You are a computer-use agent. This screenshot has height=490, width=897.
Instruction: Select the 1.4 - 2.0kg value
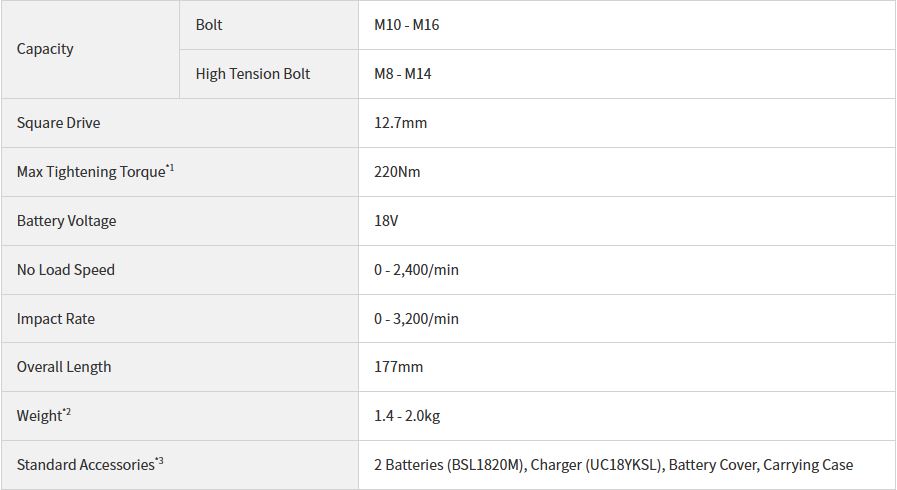click(x=407, y=416)
